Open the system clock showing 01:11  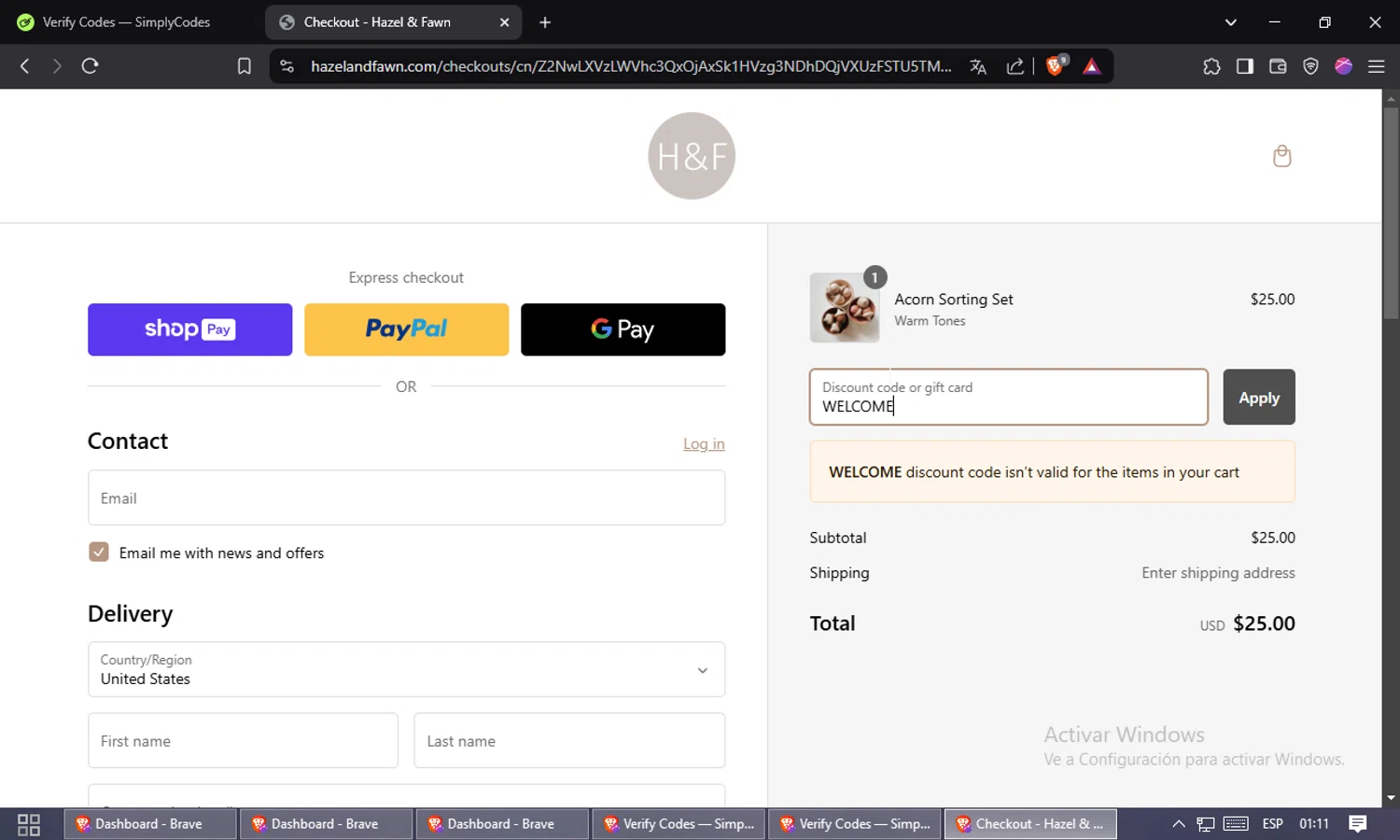[1313, 824]
